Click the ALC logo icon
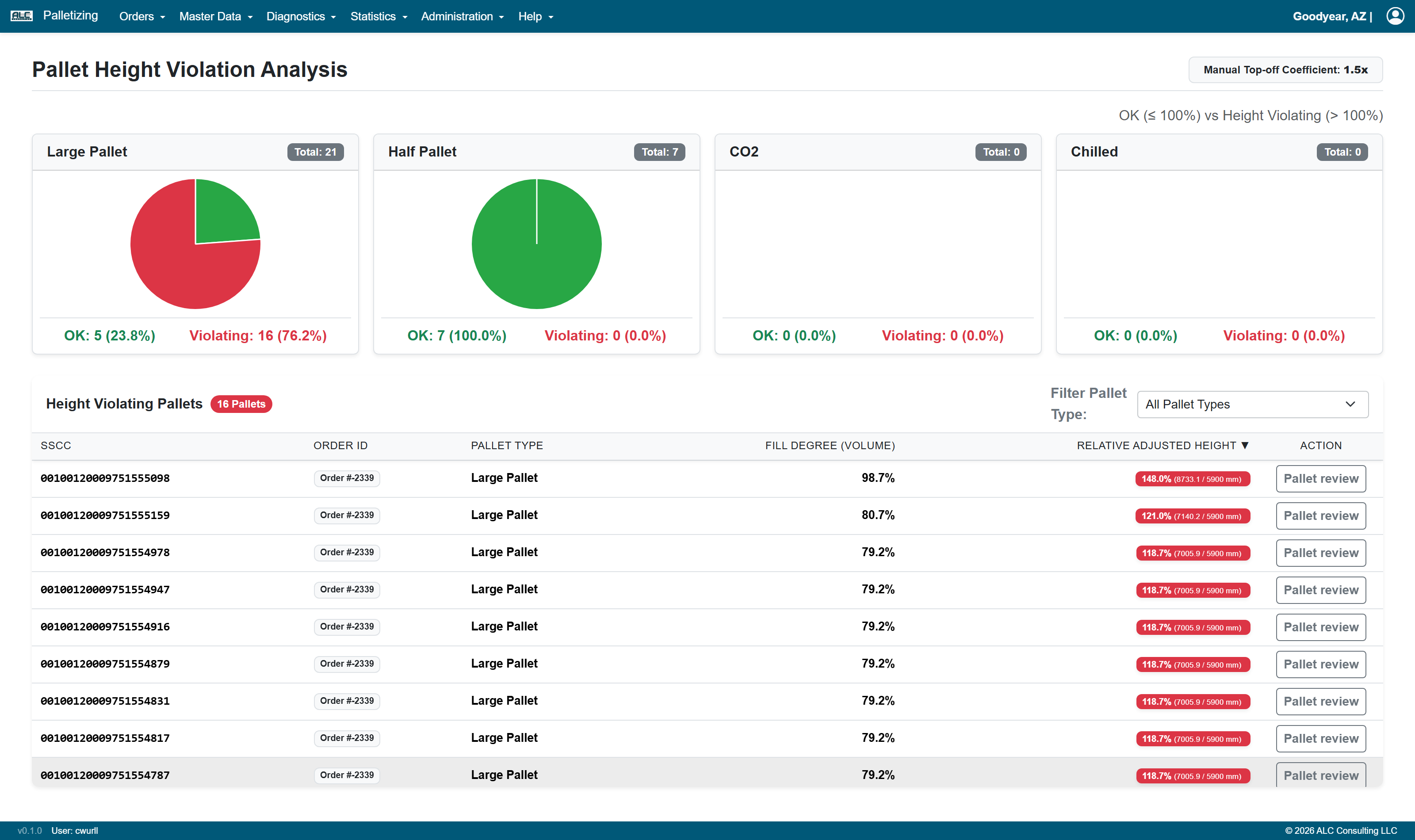This screenshot has width=1415, height=840. [x=22, y=16]
